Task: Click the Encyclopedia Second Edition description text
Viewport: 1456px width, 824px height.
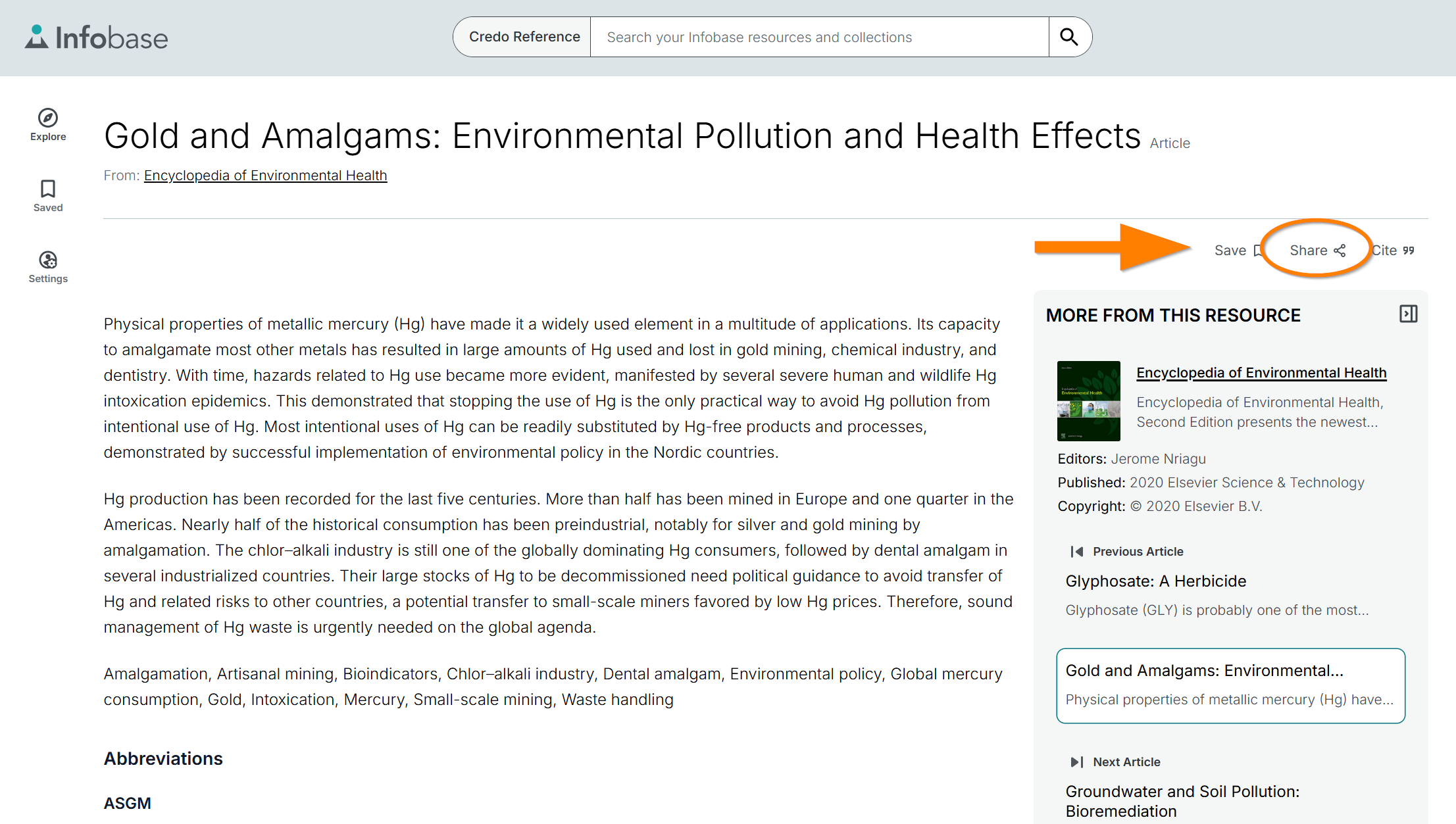Action: [x=1260, y=412]
